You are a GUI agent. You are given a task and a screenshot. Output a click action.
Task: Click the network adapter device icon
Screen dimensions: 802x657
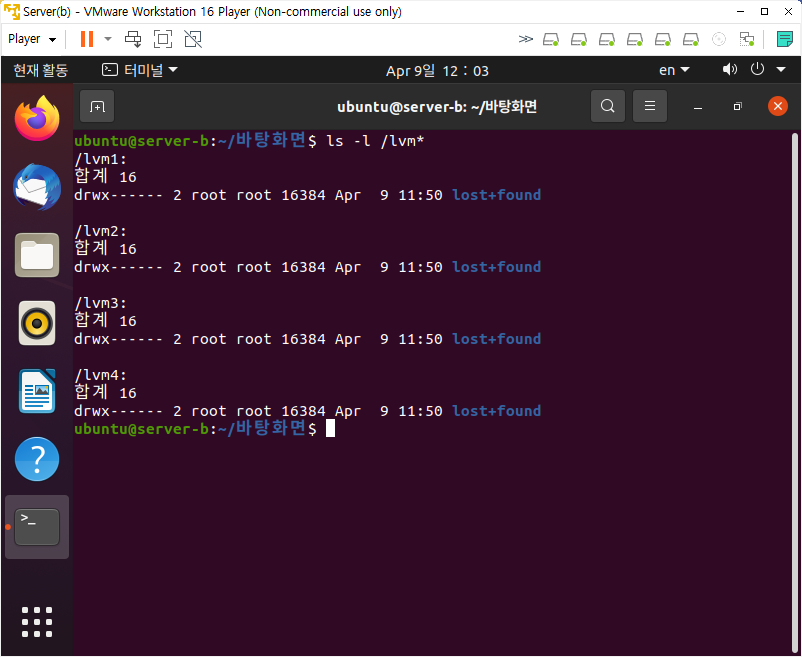(x=747, y=39)
